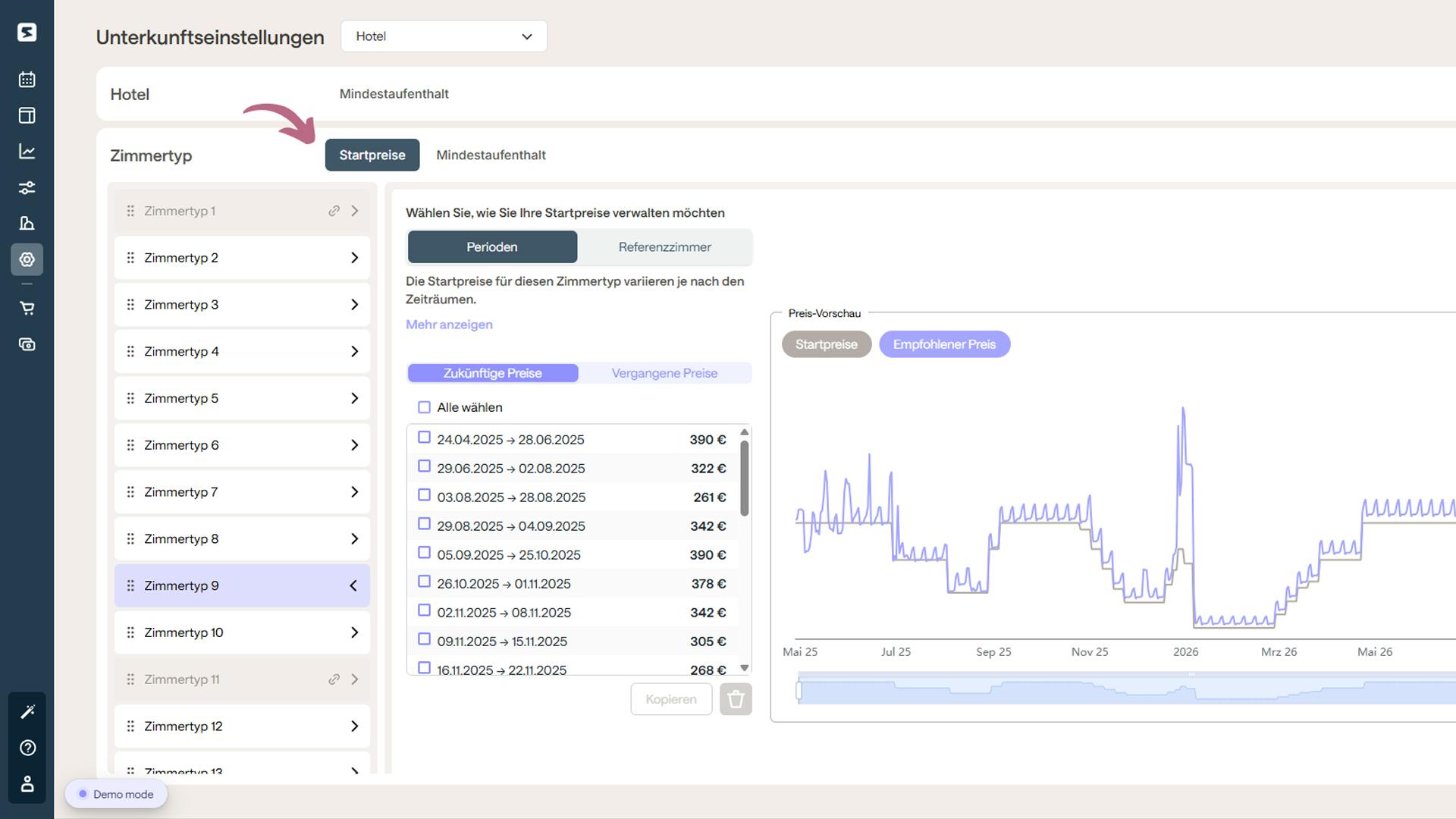Check period 05.09.2025 → 25.10.2025

click(x=424, y=553)
